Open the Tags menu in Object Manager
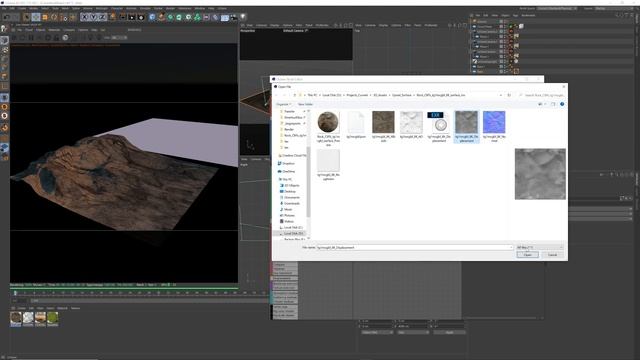Screen dimensions: 640x360 point(516,16)
